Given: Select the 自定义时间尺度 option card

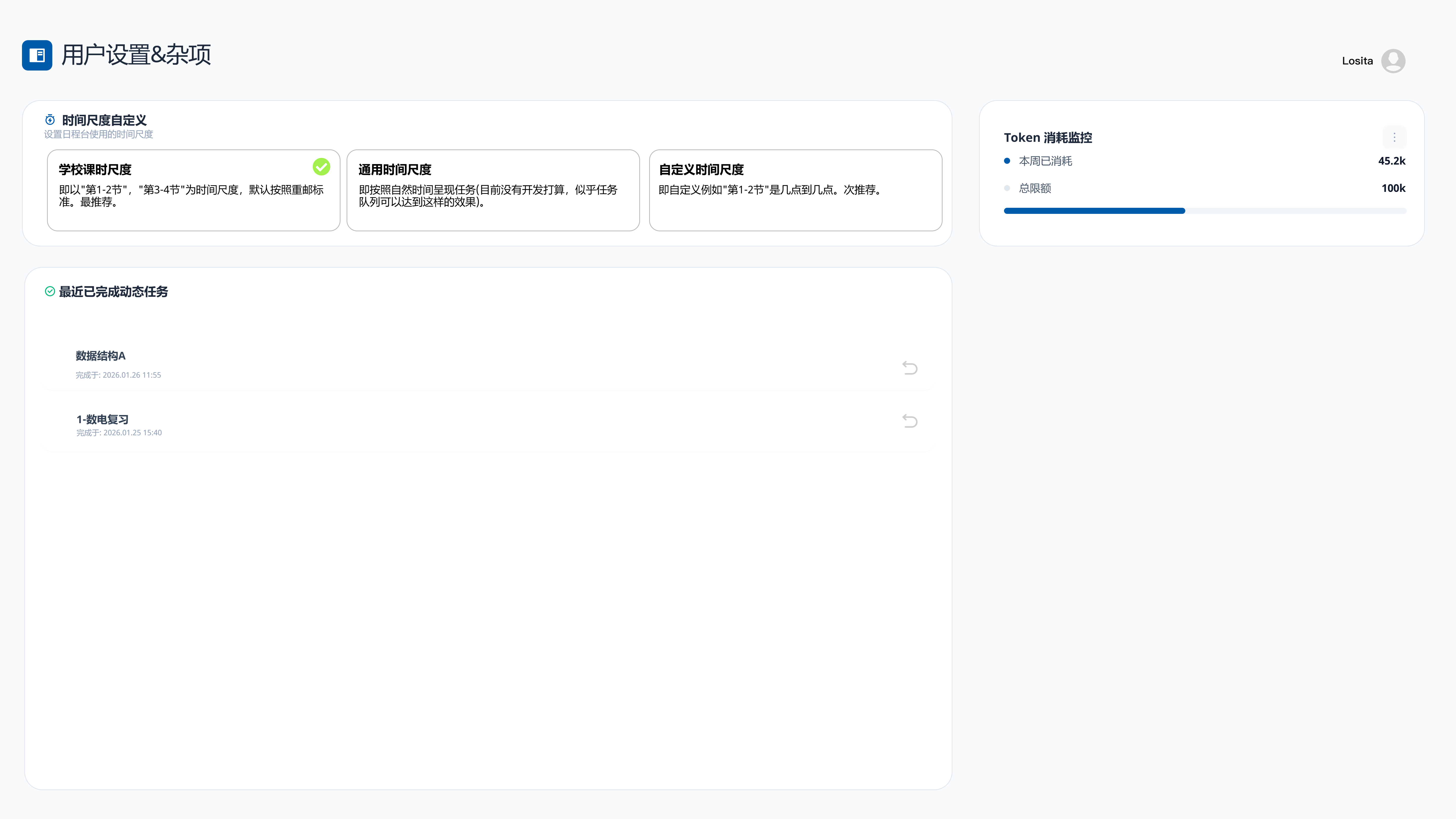Looking at the screenshot, I should pos(796,191).
